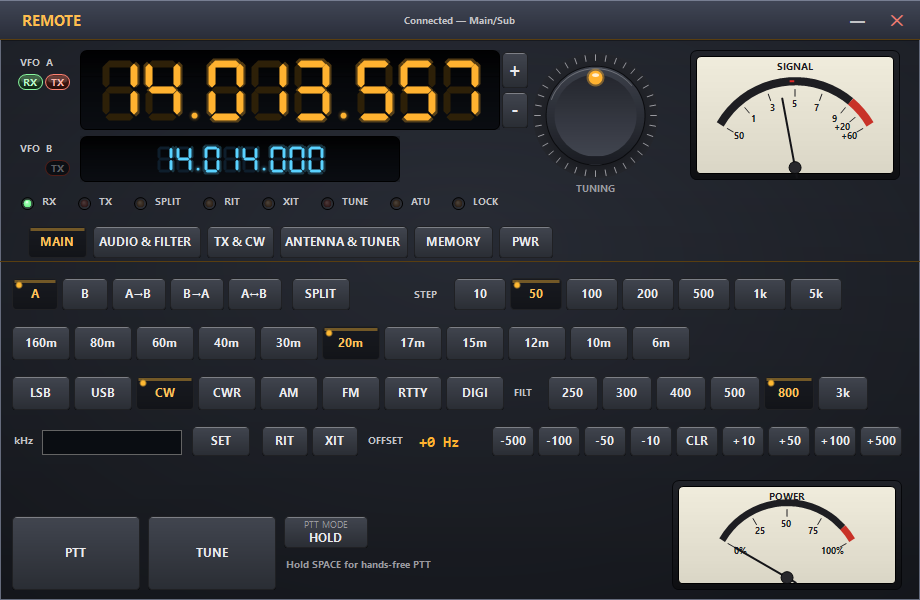
Task: Choose USB mode
Action: (103, 393)
